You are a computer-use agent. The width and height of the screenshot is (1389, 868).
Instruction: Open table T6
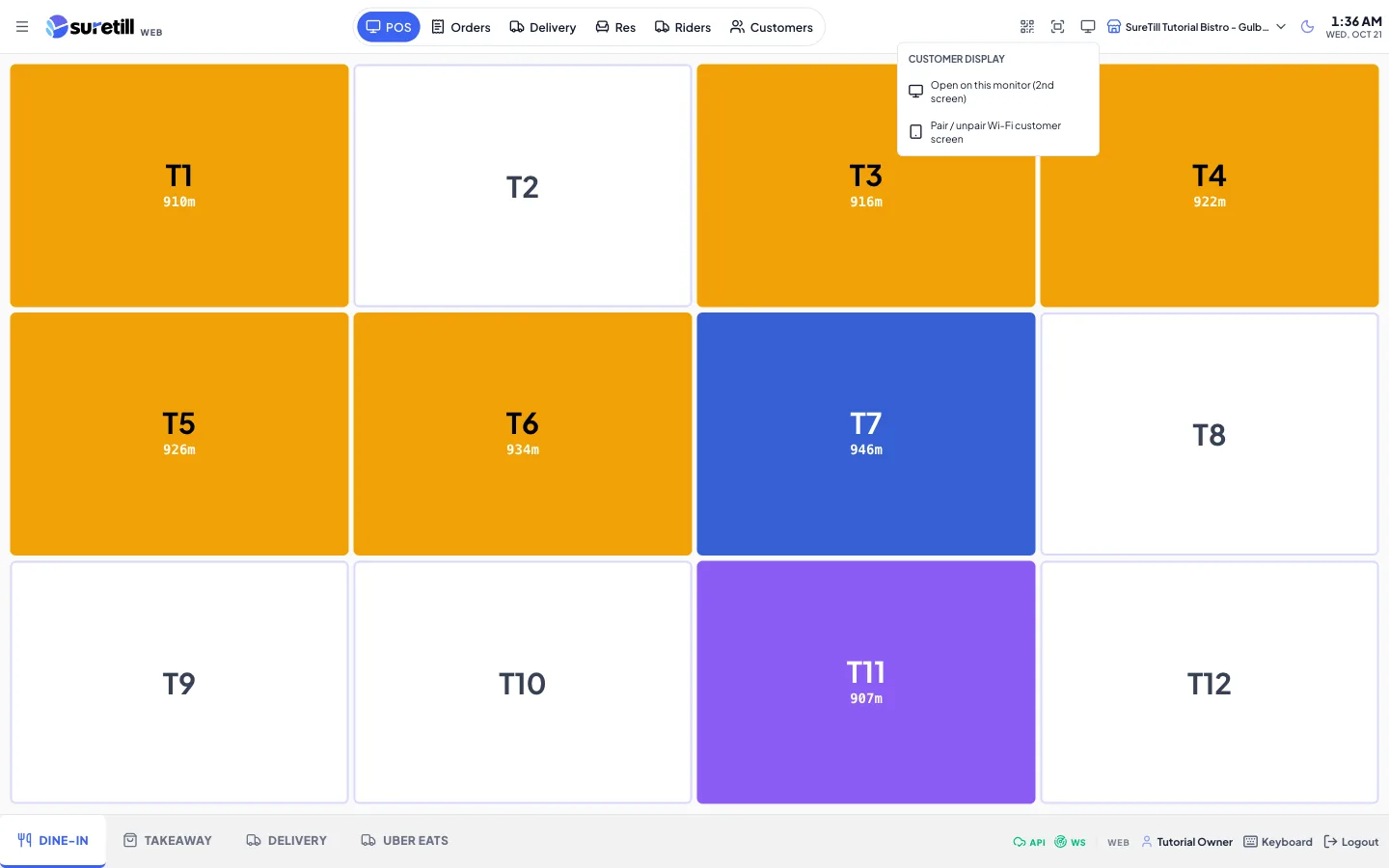pyautogui.click(x=523, y=434)
